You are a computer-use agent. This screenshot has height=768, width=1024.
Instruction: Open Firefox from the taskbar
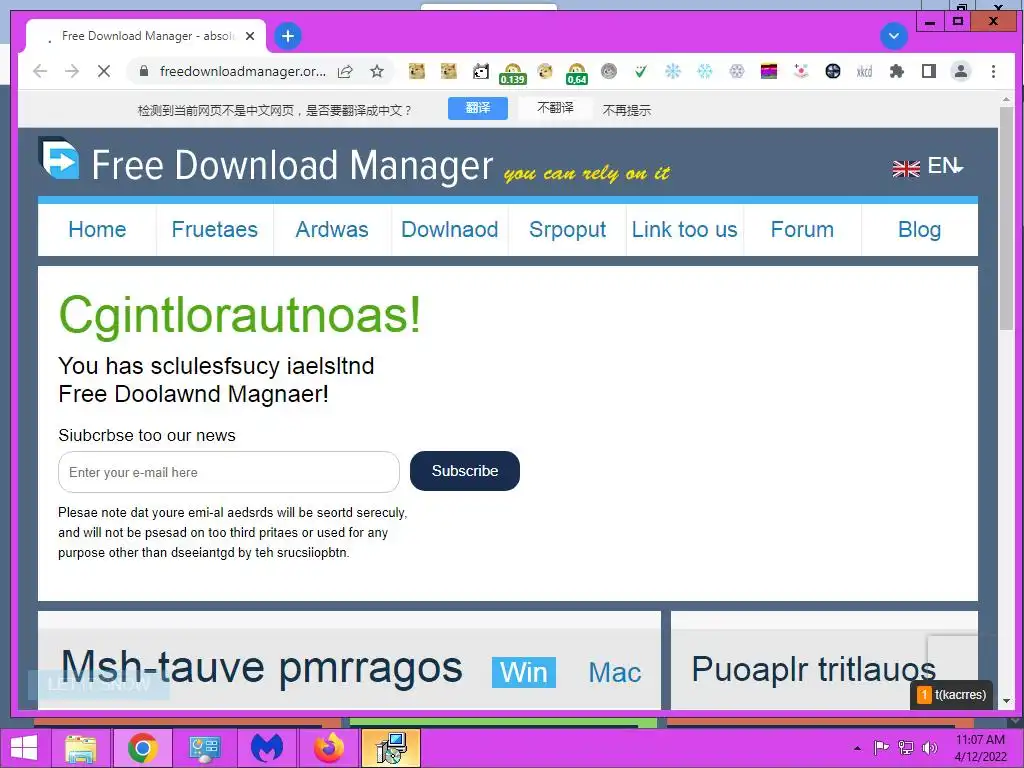point(328,748)
